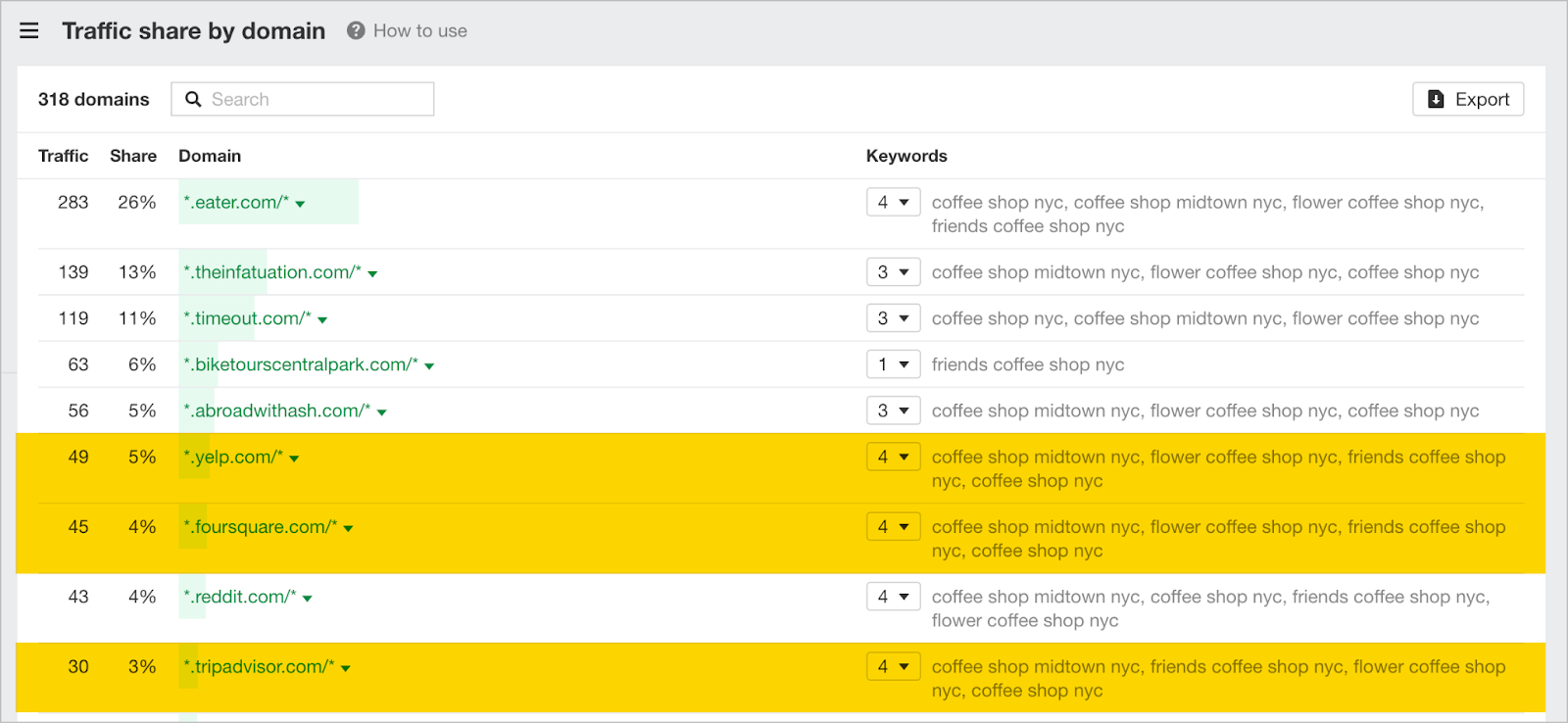The image size is (1568, 723).
Task: Click the How to use help icon
Action: click(x=356, y=30)
